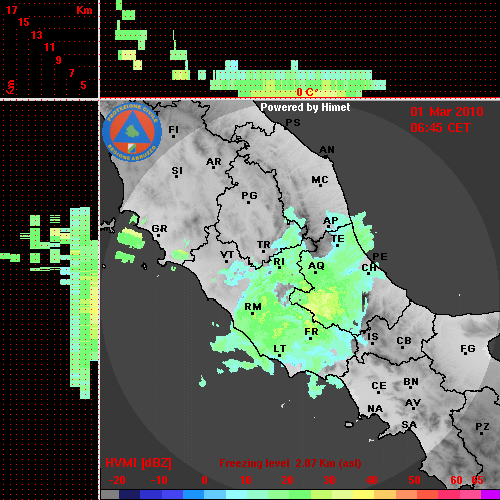Click the 17 Km altitude label
This screenshot has height=500, width=500.
coord(11,10)
